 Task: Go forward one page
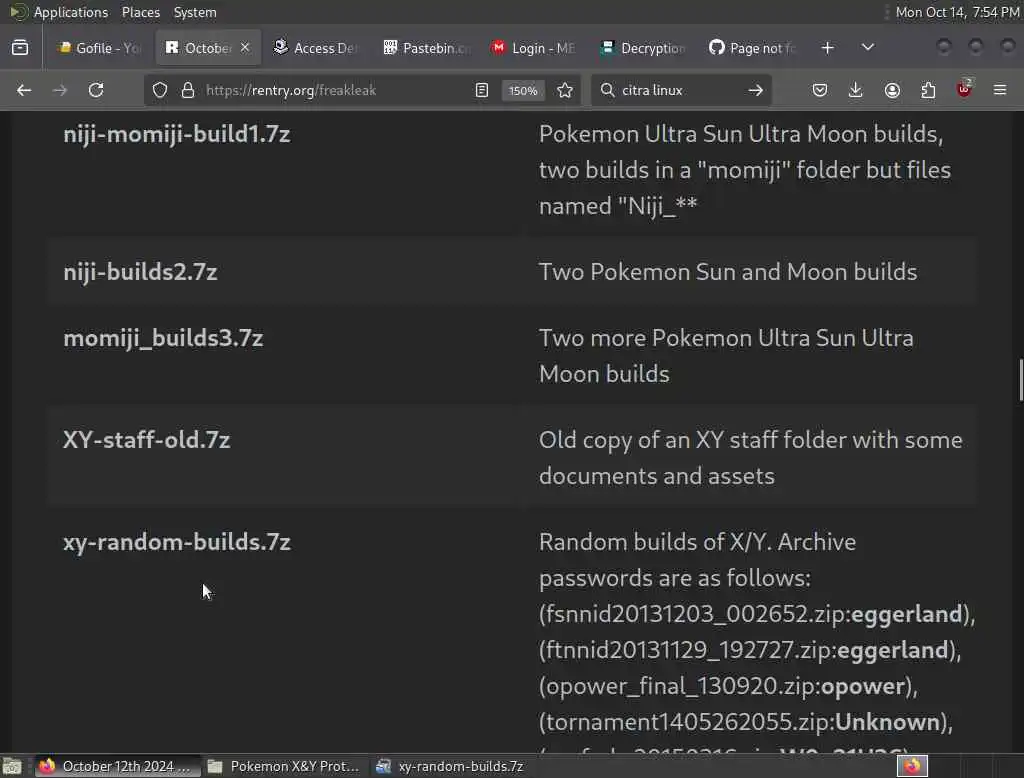click(x=59, y=90)
